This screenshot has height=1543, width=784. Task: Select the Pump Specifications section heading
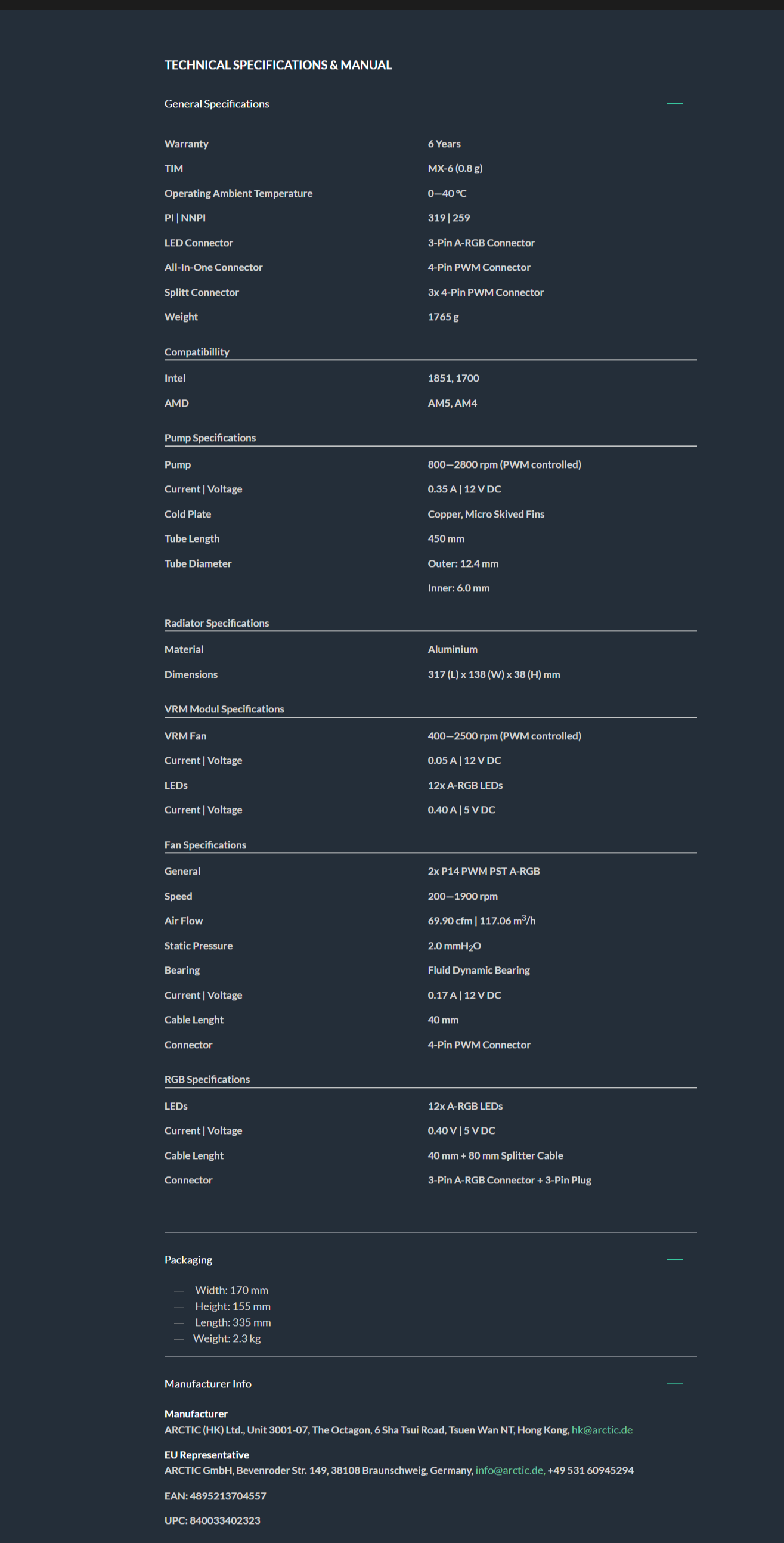(x=210, y=438)
